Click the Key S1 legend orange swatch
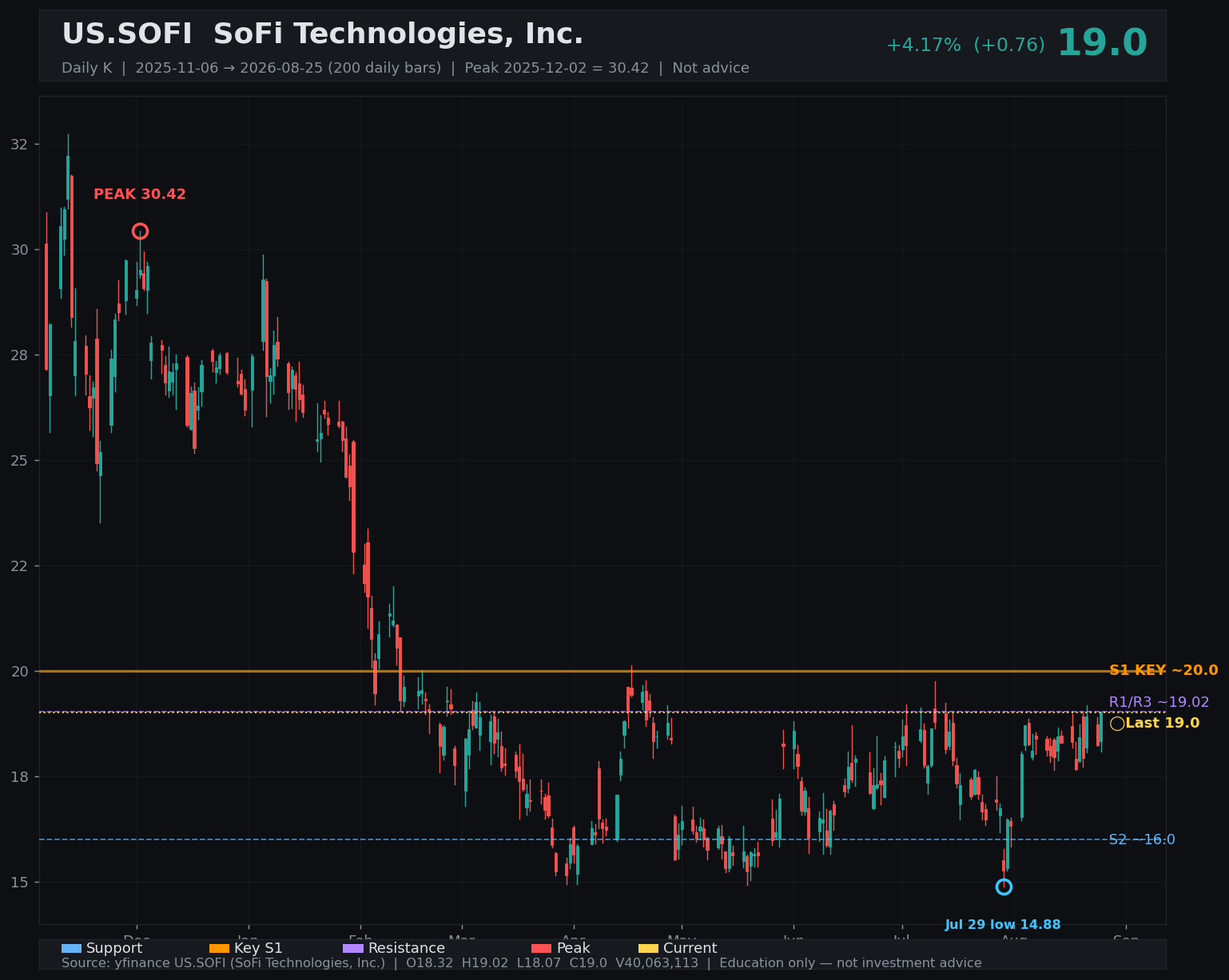This screenshot has width=1229, height=980. tap(219, 949)
